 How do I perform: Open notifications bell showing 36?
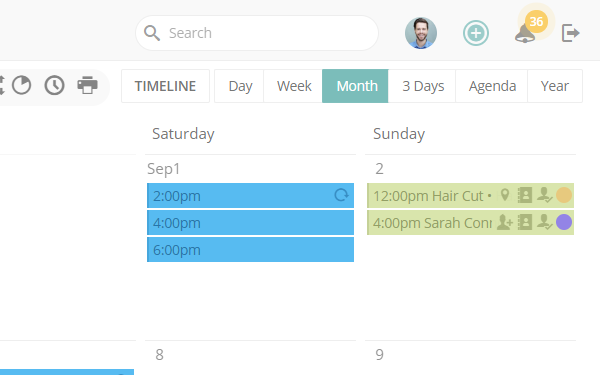(525, 34)
